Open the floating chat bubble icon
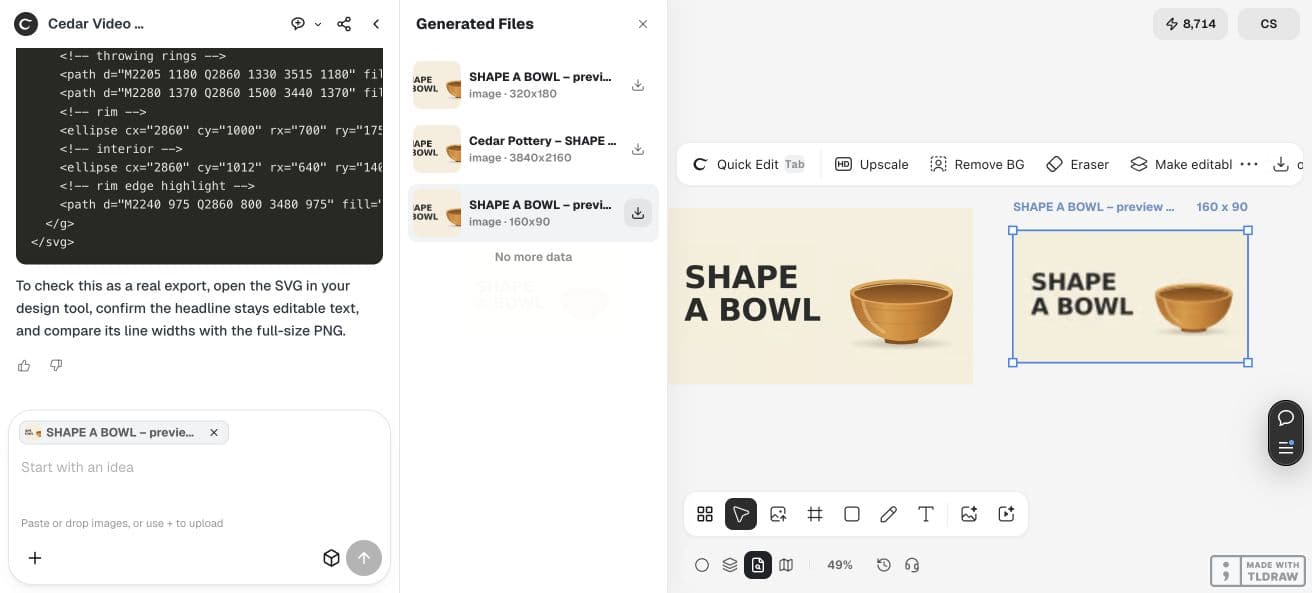This screenshot has height=593, width=1312. (1286, 418)
